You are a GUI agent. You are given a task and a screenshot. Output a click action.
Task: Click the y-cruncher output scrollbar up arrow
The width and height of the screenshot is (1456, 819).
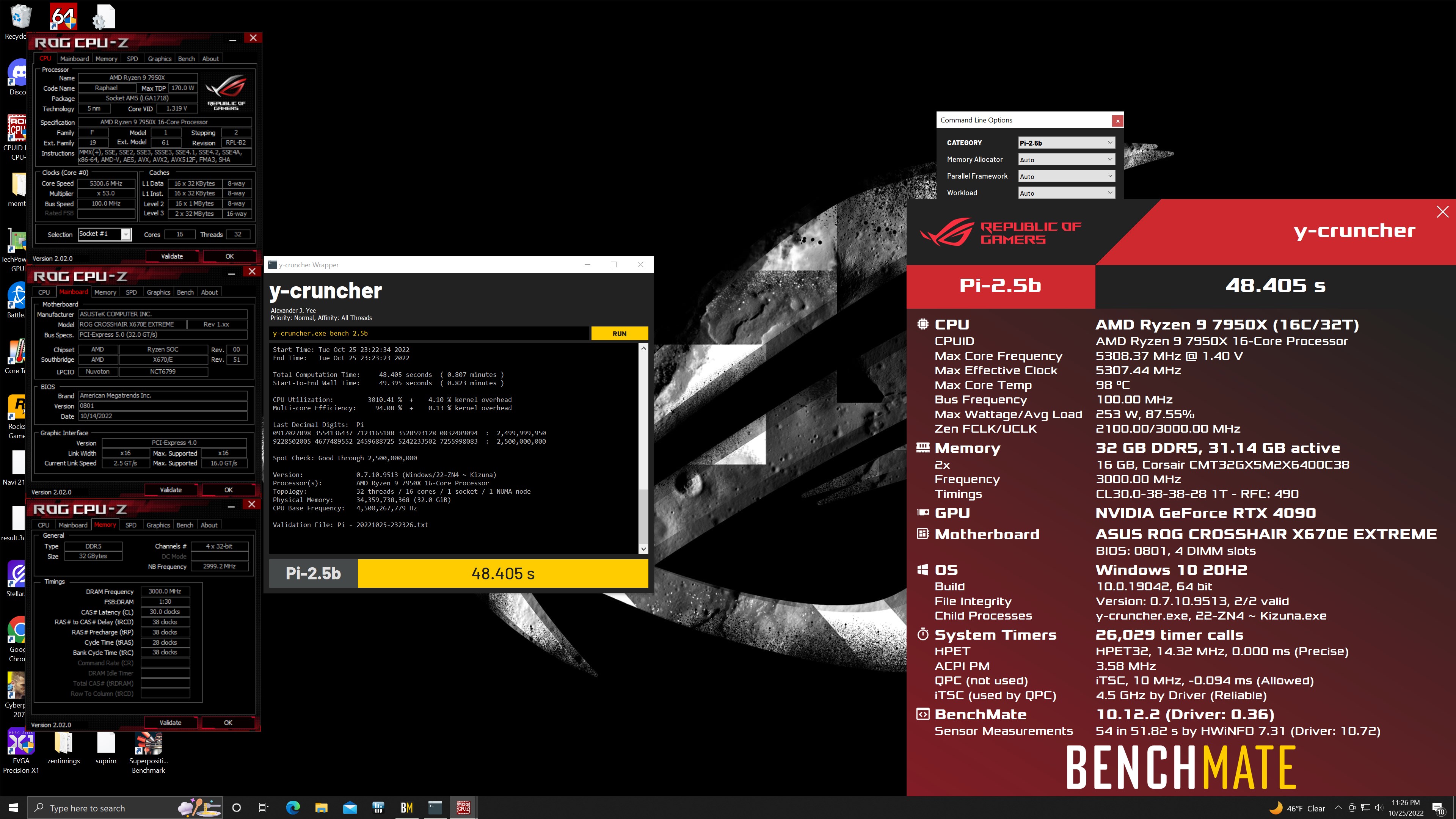click(x=643, y=348)
